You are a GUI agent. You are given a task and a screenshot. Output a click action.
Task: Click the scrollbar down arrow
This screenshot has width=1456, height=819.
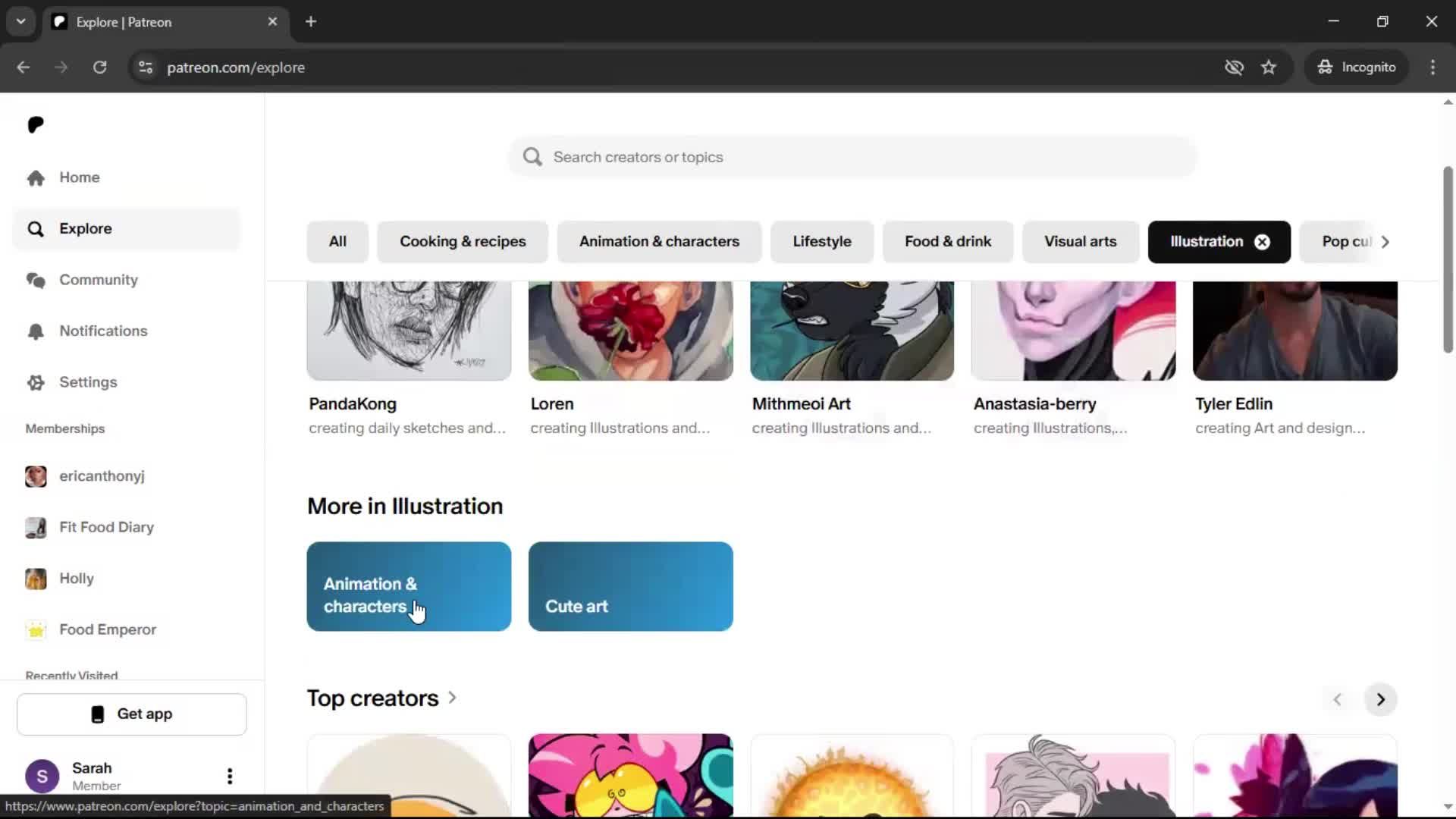pyautogui.click(x=1448, y=807)
